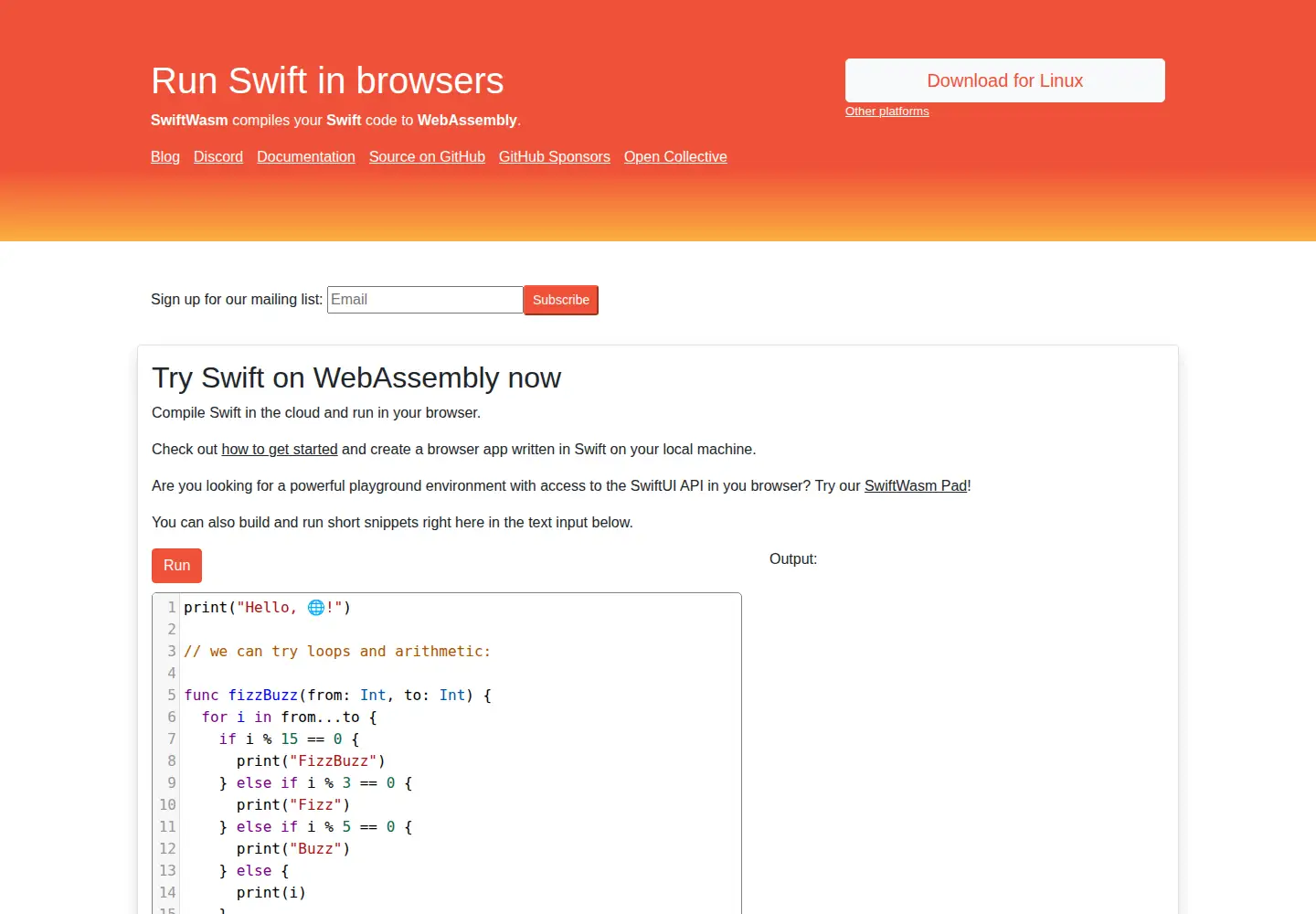Screen dimensions: 1316x914
Task: Click the Output: label
Action: [x=793, y=559]
